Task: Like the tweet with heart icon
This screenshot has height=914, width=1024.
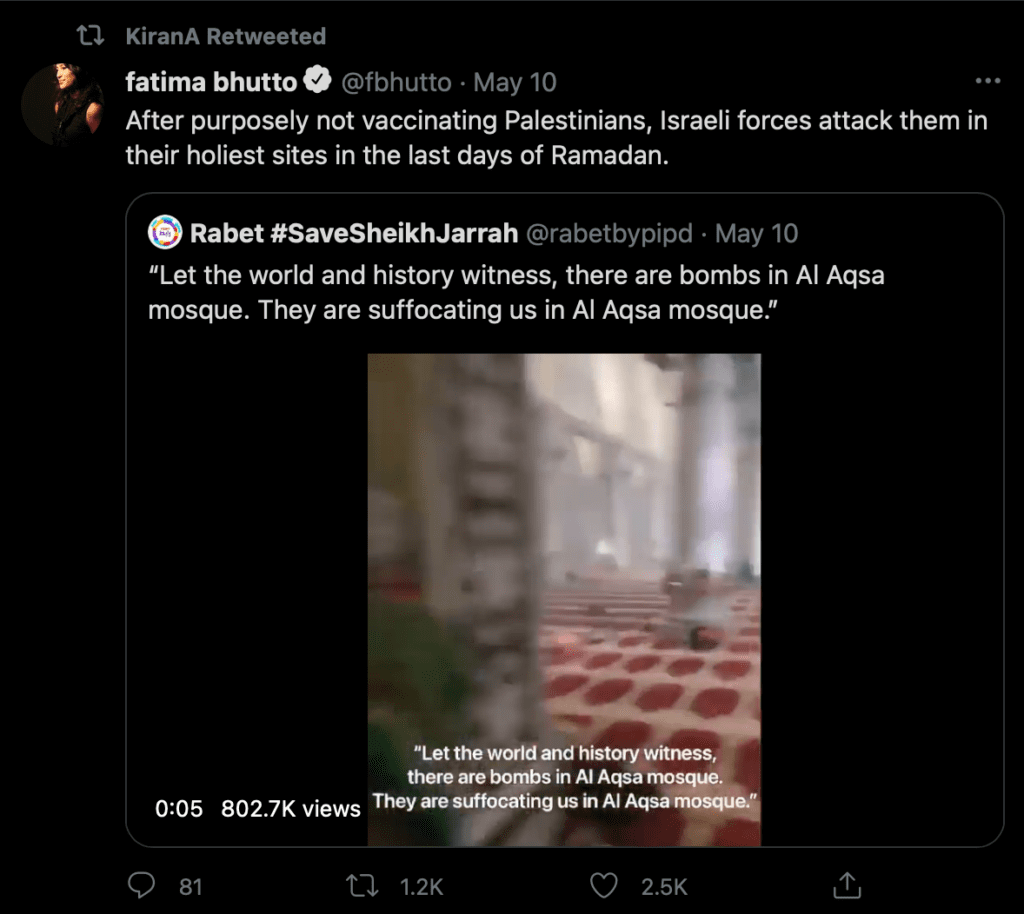Action: pyautogui.click(x=603, y=886)
